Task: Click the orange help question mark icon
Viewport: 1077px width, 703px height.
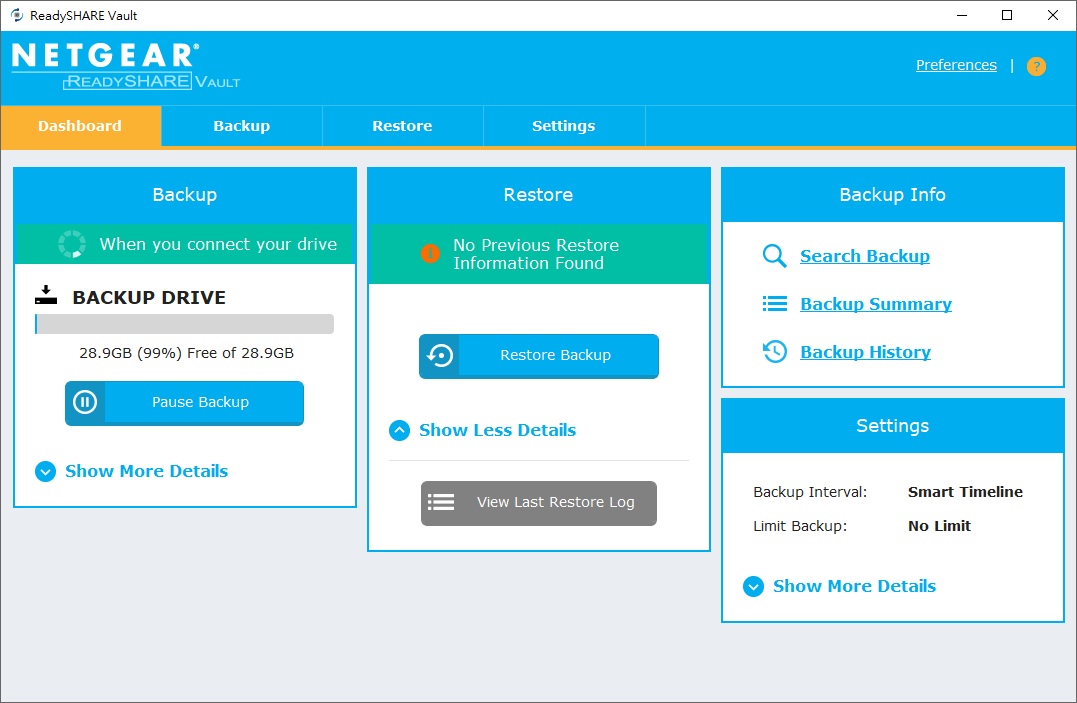Action: (x=1036, y=66)
